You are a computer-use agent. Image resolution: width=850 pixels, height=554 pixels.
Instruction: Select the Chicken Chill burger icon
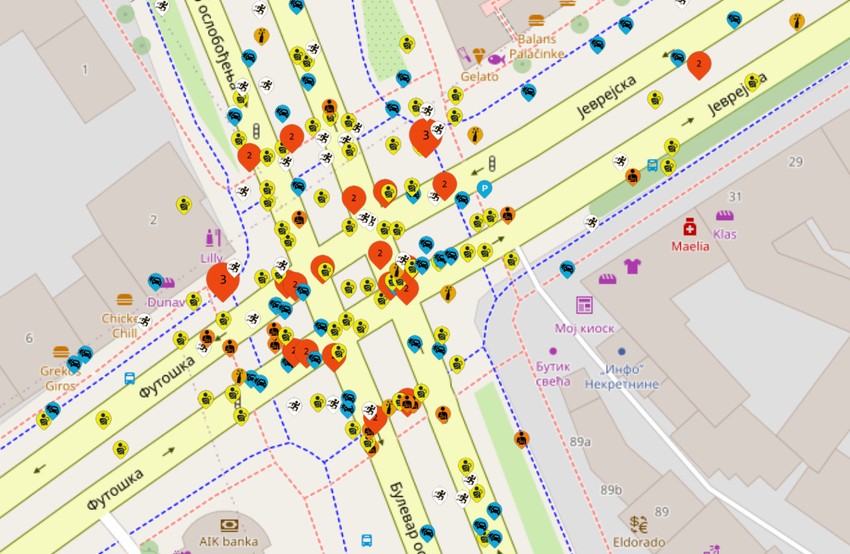(x=125, y=299)
